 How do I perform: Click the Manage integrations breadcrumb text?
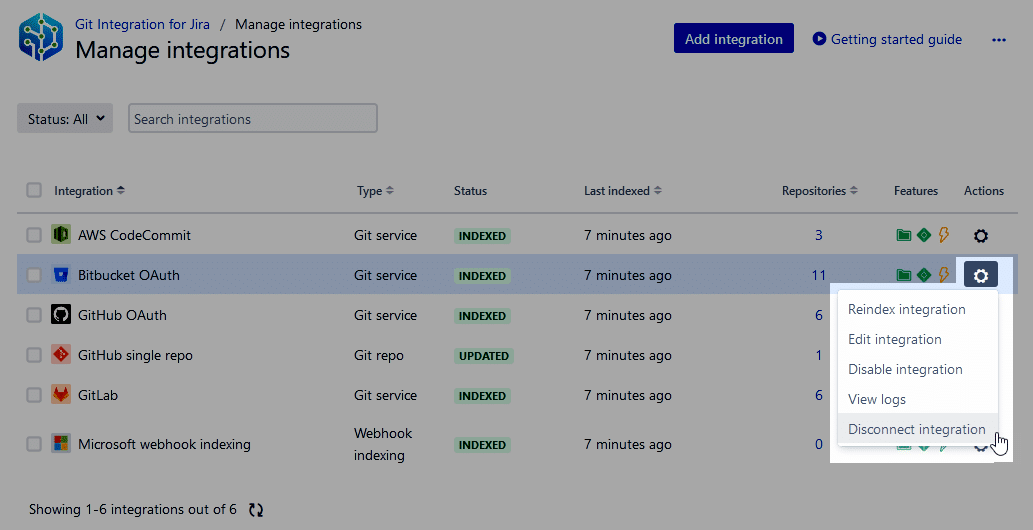pos(298,24)
